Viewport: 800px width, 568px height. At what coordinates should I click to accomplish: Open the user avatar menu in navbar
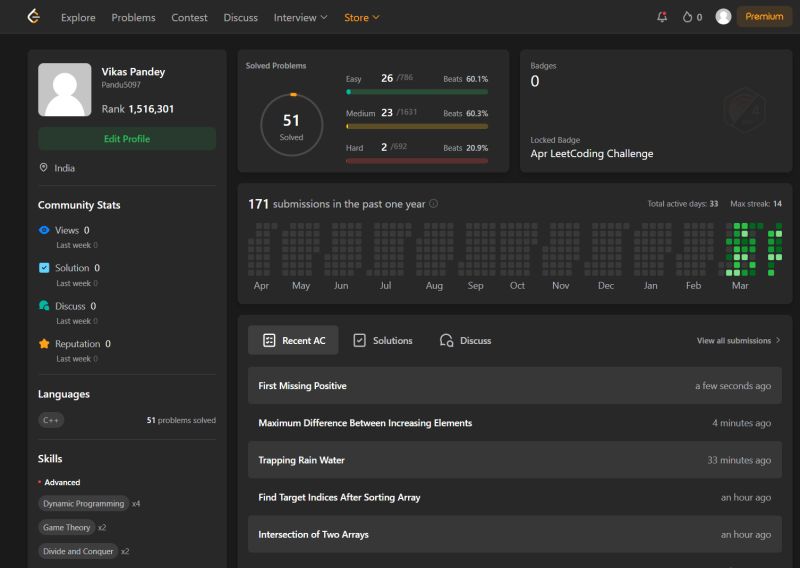[x=723, y=17]
